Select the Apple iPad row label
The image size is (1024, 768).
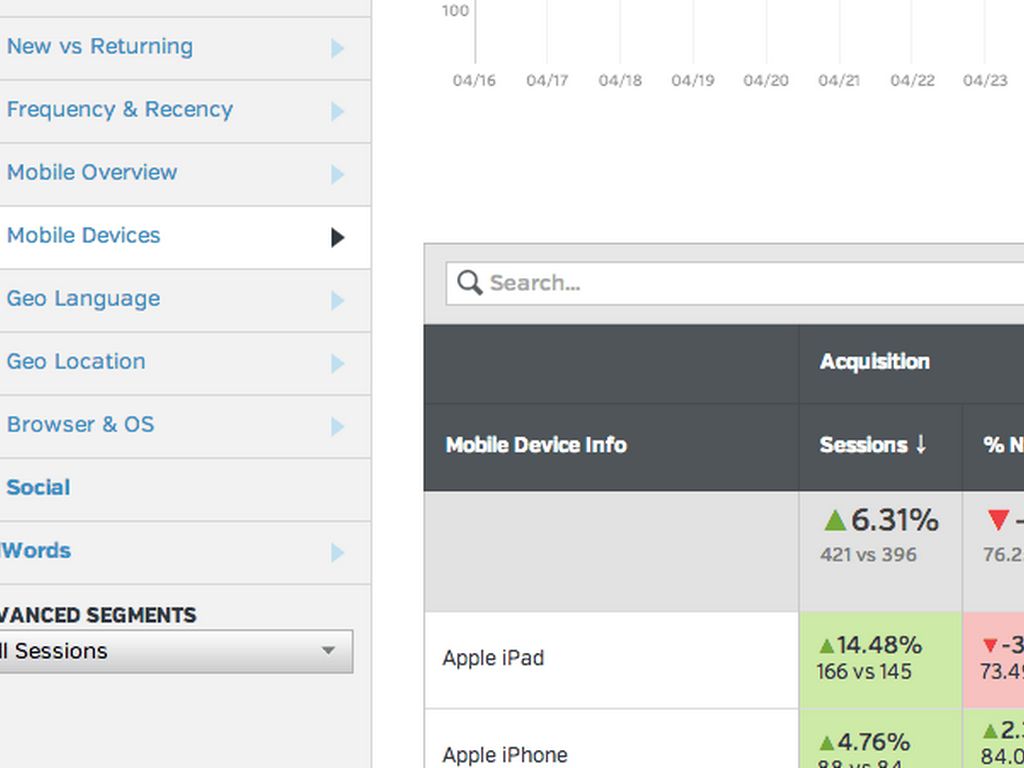pos(493,658)
